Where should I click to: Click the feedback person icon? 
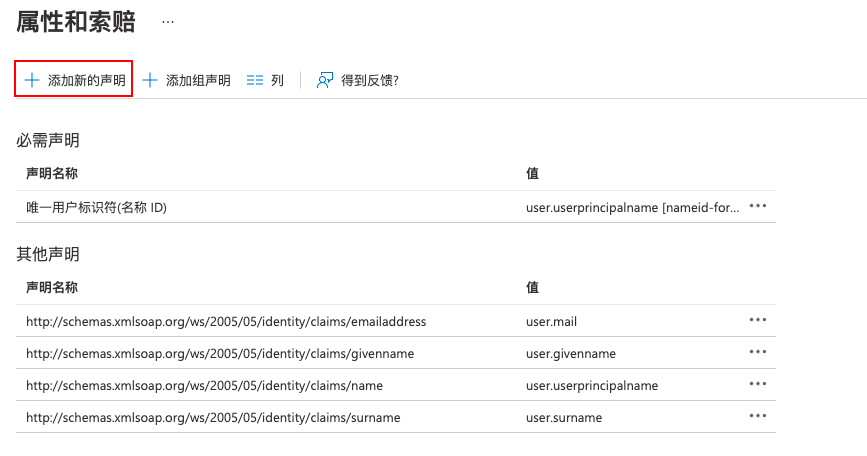click(325, 80)
